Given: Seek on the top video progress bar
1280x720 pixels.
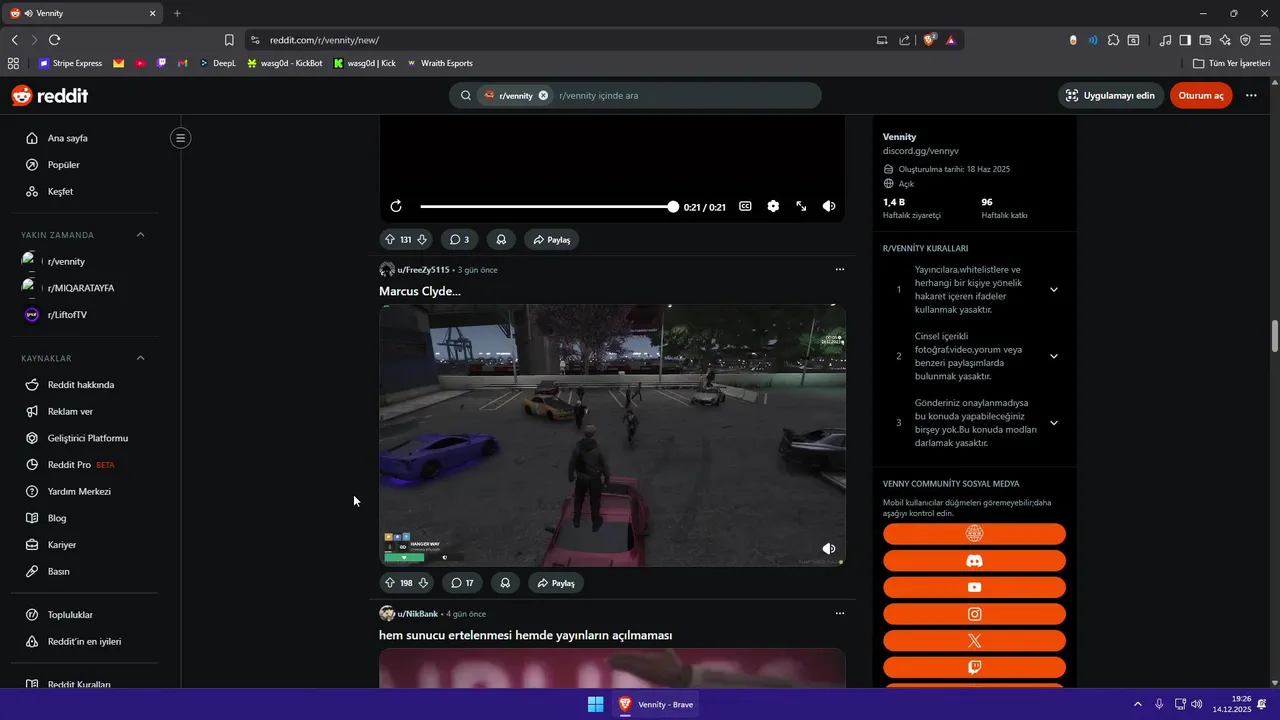Looking at the screenshot, I should pos(547,206).
